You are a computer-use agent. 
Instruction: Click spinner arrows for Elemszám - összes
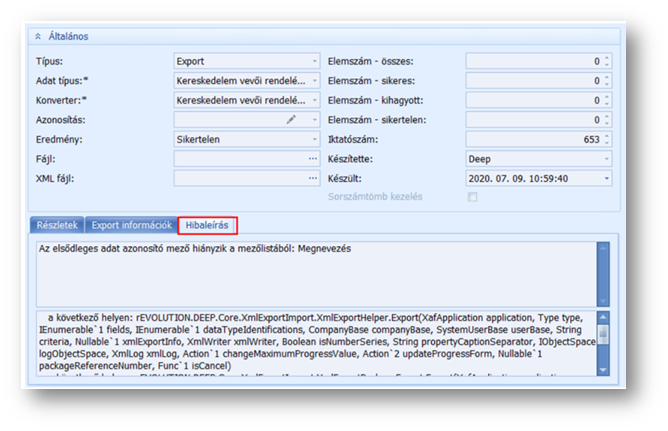pyautogui.click(x=606, y=61)
